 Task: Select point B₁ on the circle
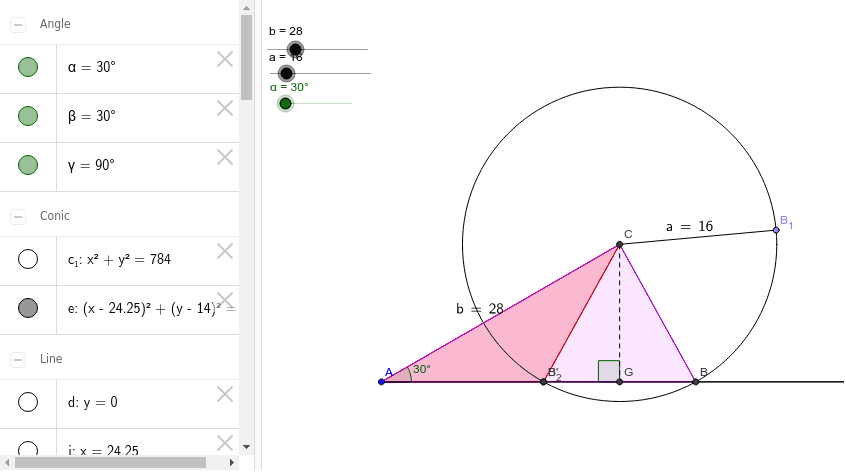pos(776,230)
